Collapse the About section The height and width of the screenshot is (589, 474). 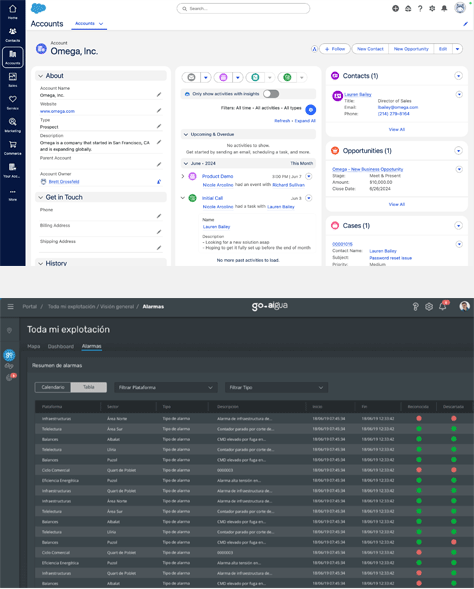click(x=41, y=76)
